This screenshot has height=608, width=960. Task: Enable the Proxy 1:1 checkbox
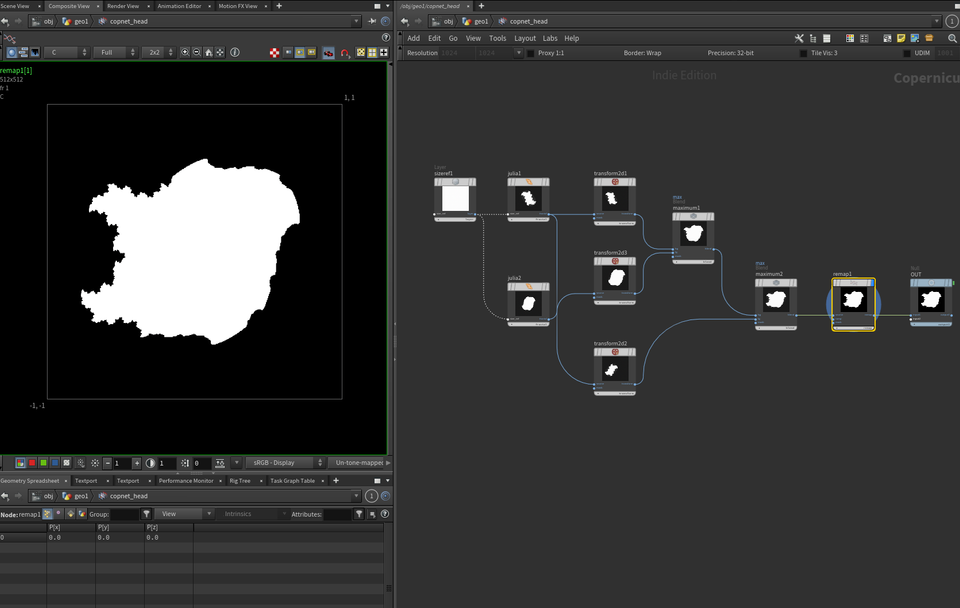(x=531, y=53)
